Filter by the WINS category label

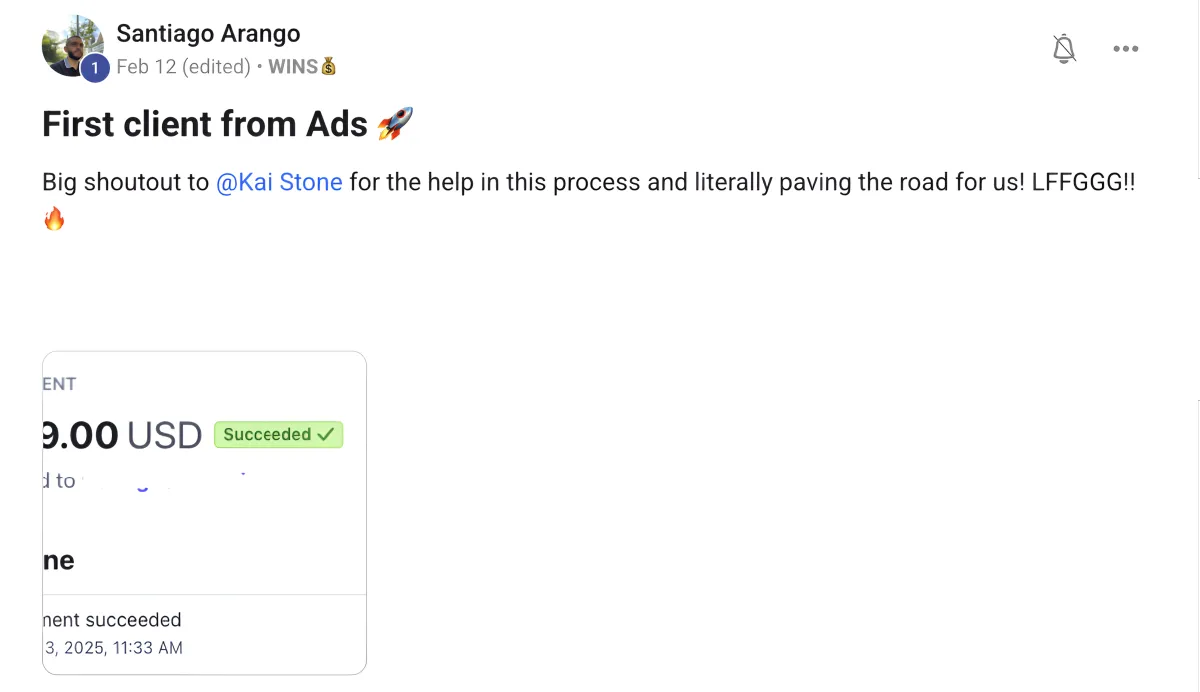[x=293, y=67]
